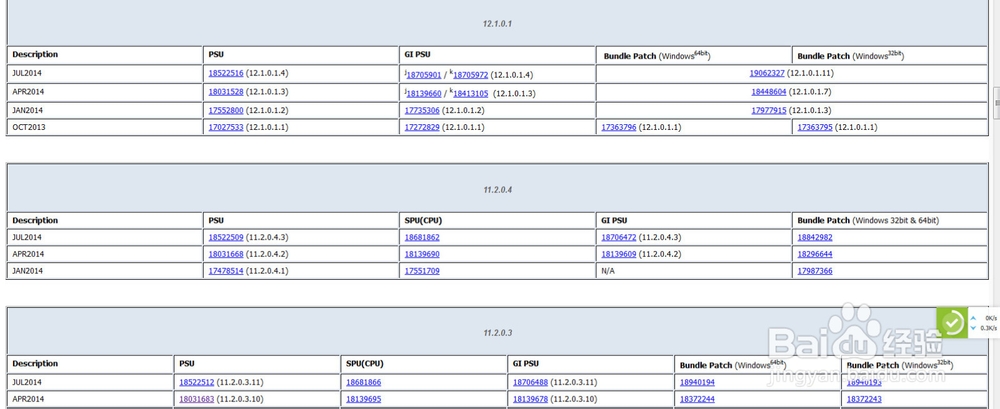Open GI PSU patch 18139660
1000x409 pixels.
tap(424, 94)
